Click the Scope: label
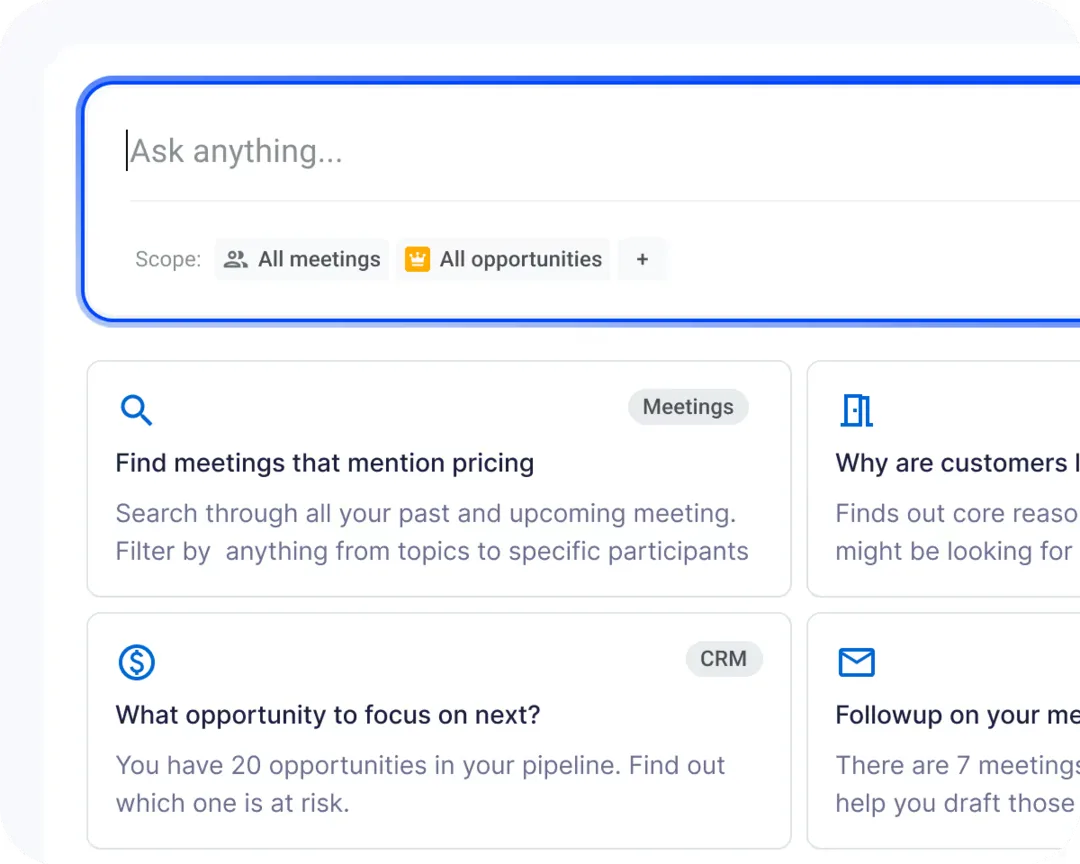The width and height of the screenshot is (1080, 864). [168, 259]
